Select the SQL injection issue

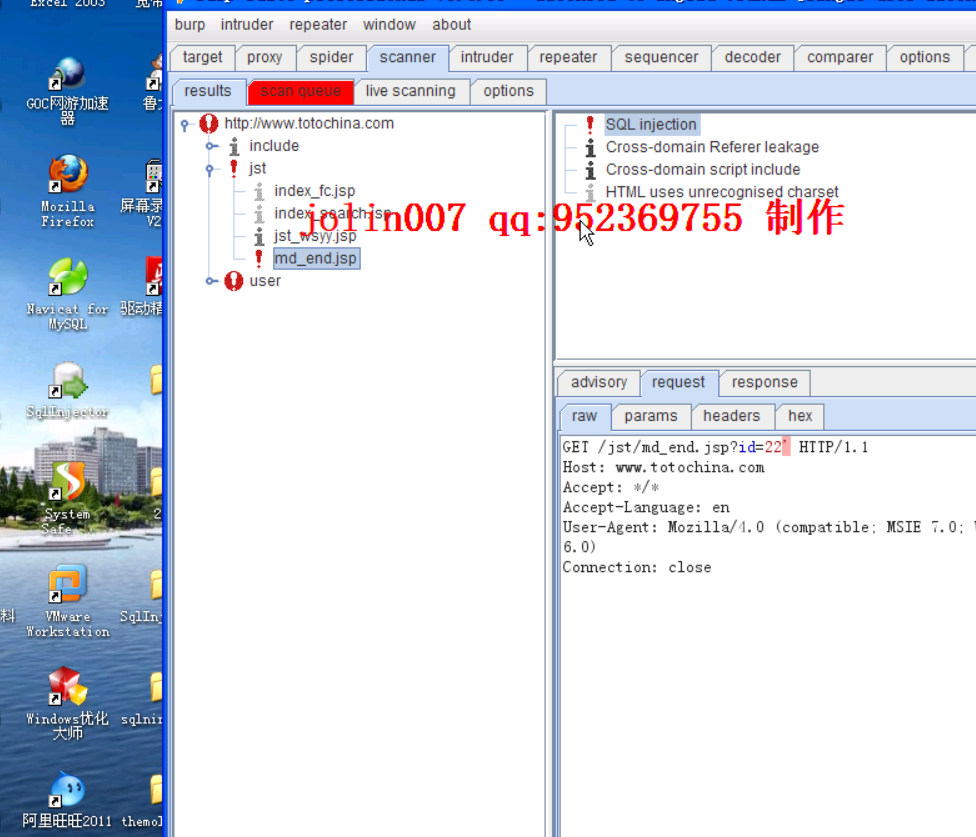[651, 124]
